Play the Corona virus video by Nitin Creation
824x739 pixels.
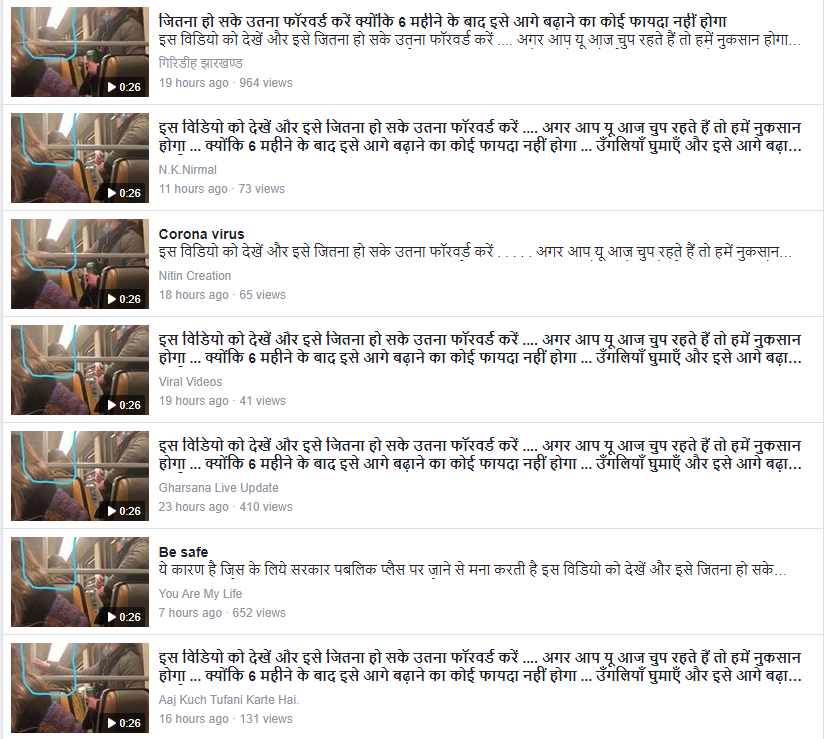[x=80, y=264]
